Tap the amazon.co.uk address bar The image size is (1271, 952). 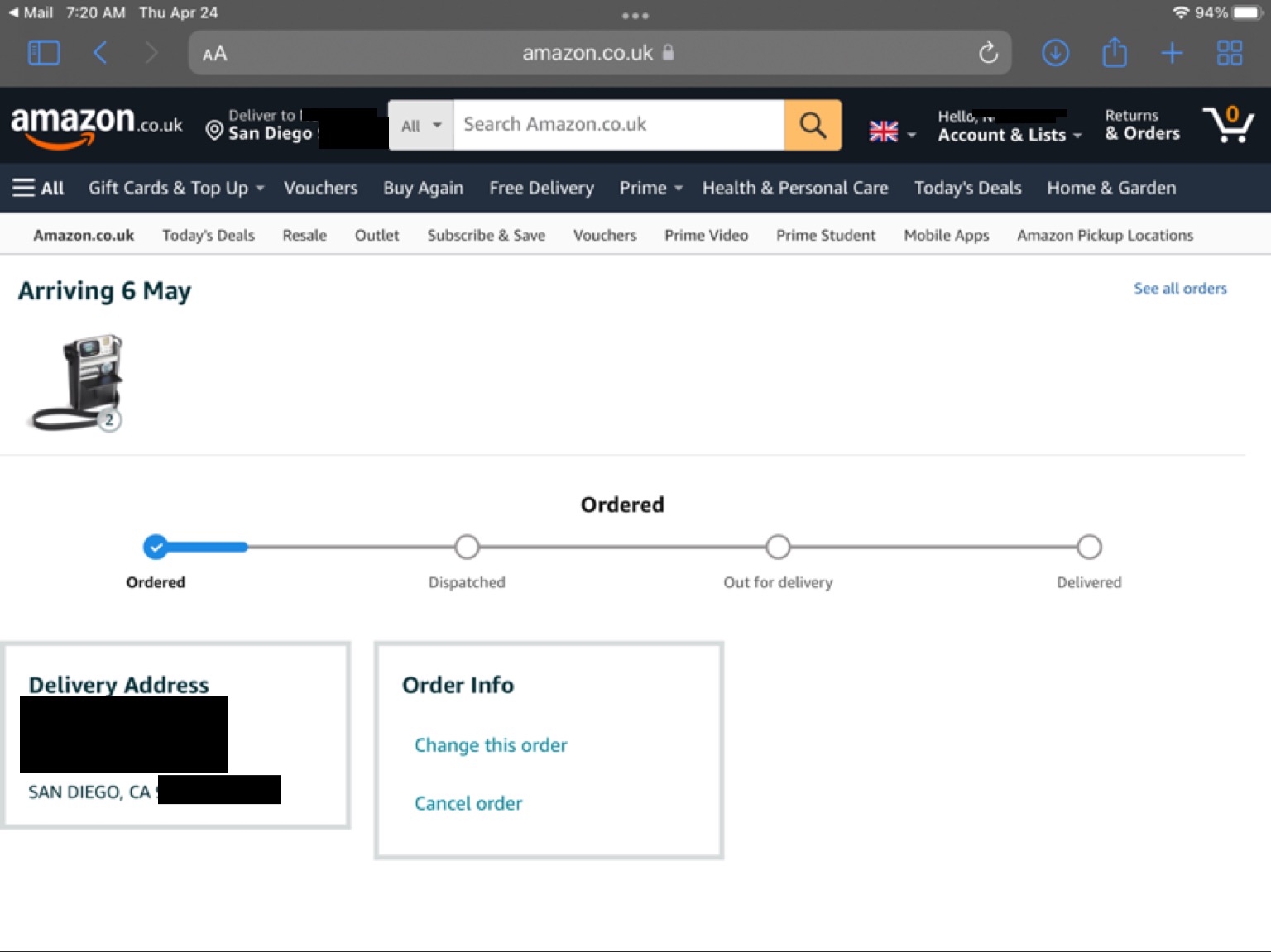(x=600, y=53)
